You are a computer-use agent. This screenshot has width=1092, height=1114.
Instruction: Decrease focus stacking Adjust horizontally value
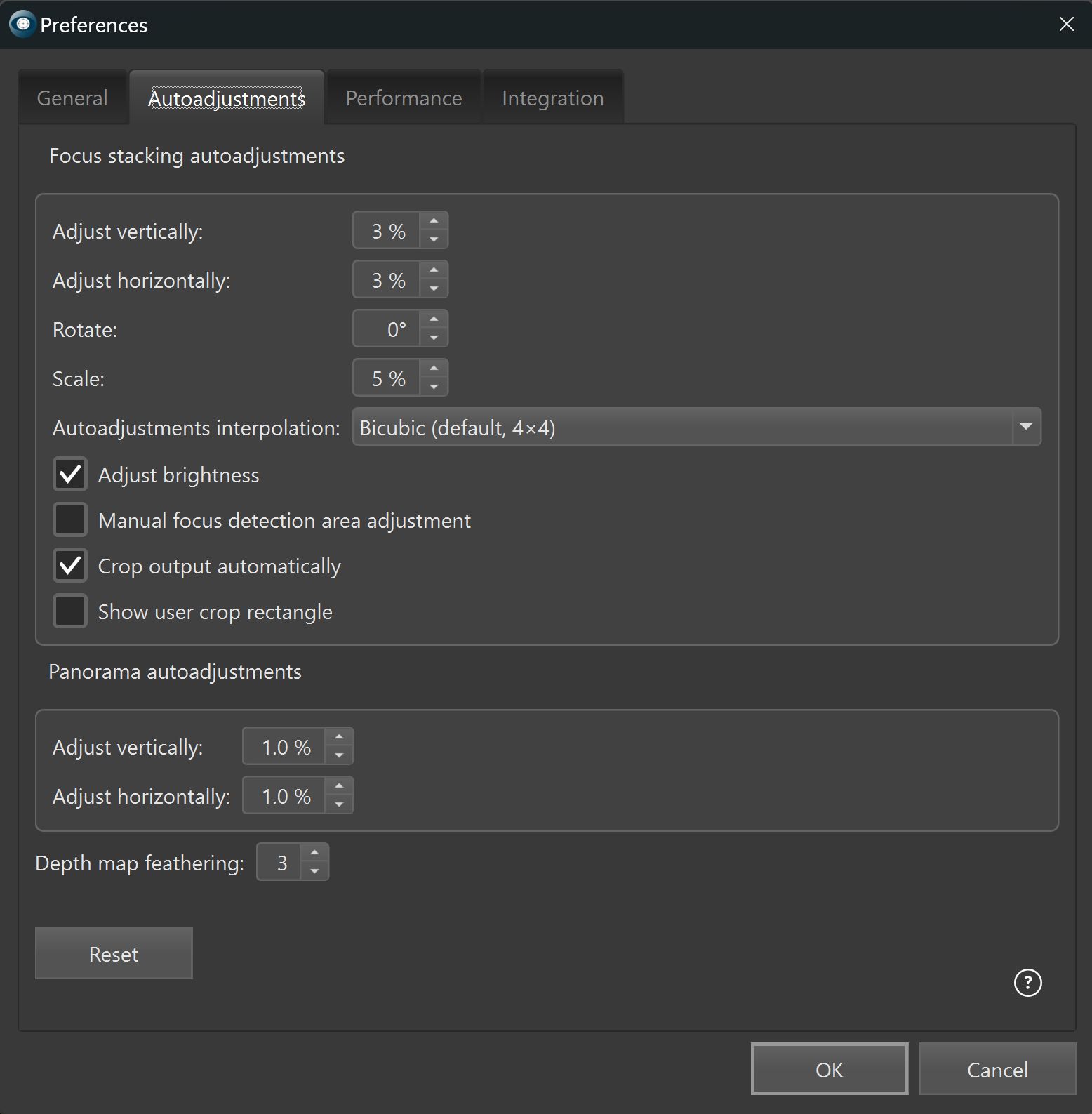[434, 289]
